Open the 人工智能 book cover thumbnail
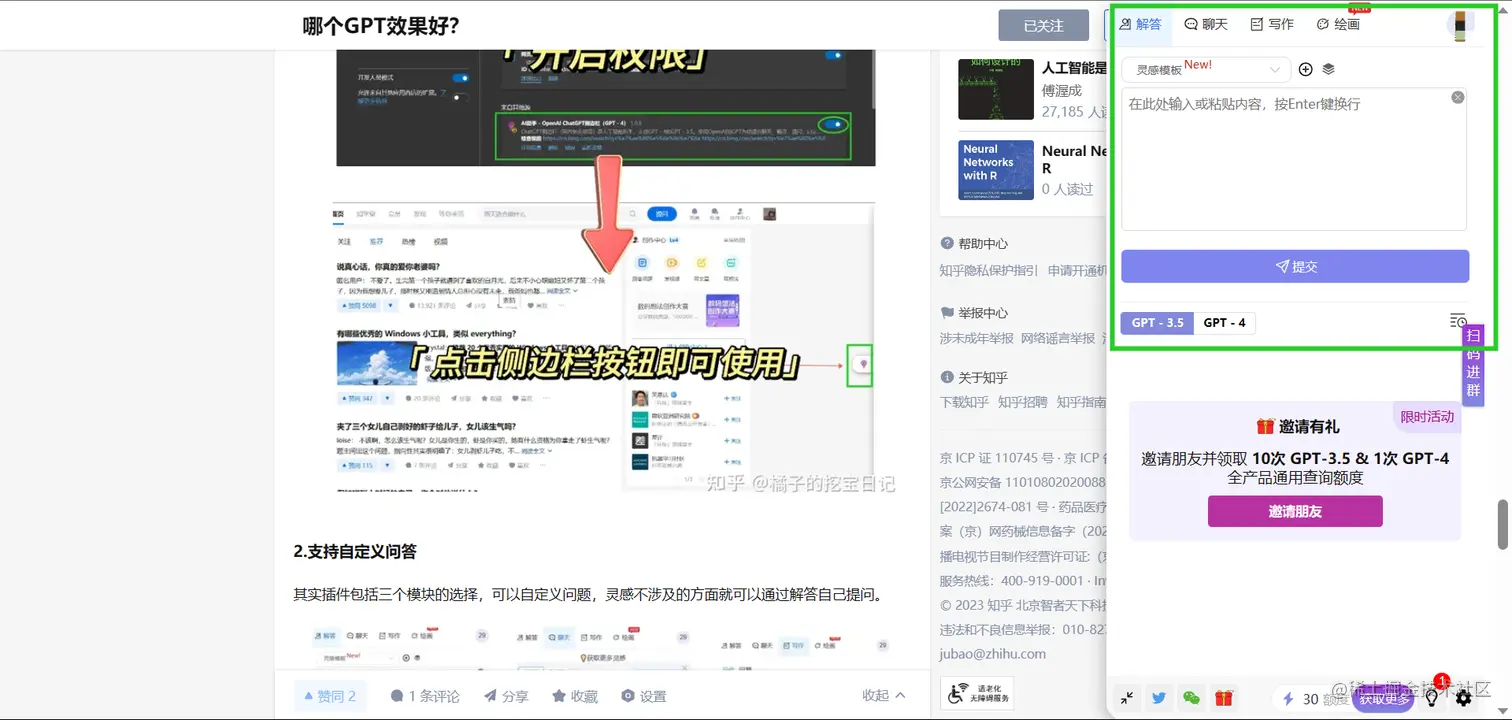The height and width of the screenshot is (720, 1512). (x=995, y=89)
